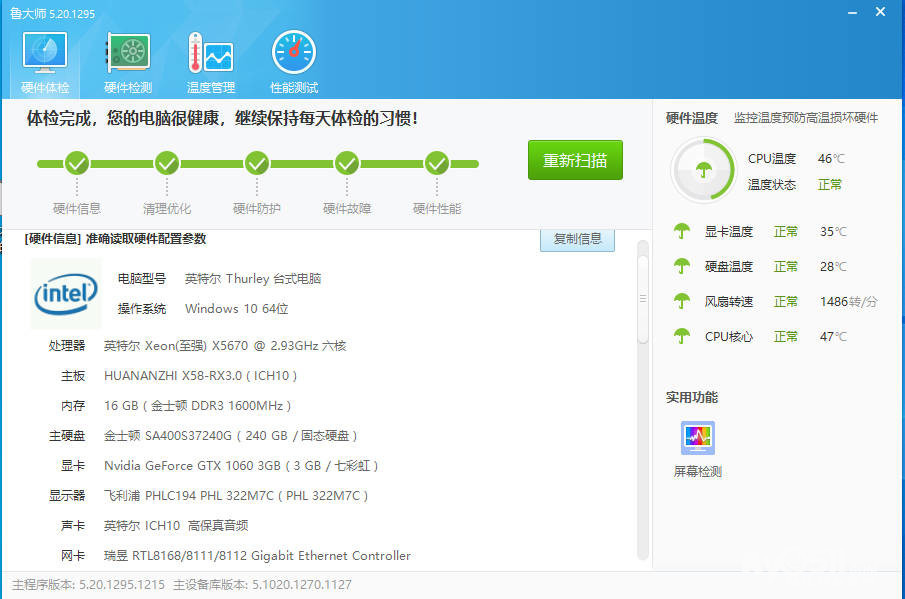Click the umbrella icon beside CPU核心
The image size is (905, 599).
(682, 337)
